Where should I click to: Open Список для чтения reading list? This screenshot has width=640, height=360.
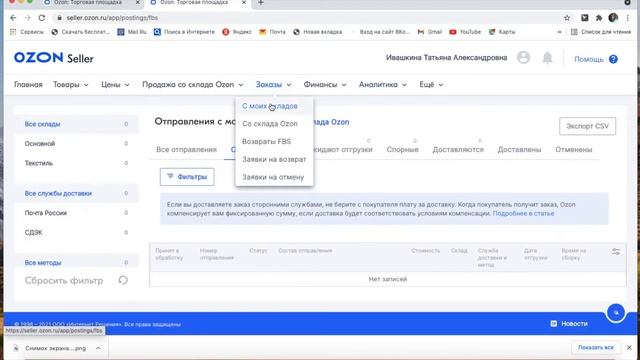click(x=601, y=32)
